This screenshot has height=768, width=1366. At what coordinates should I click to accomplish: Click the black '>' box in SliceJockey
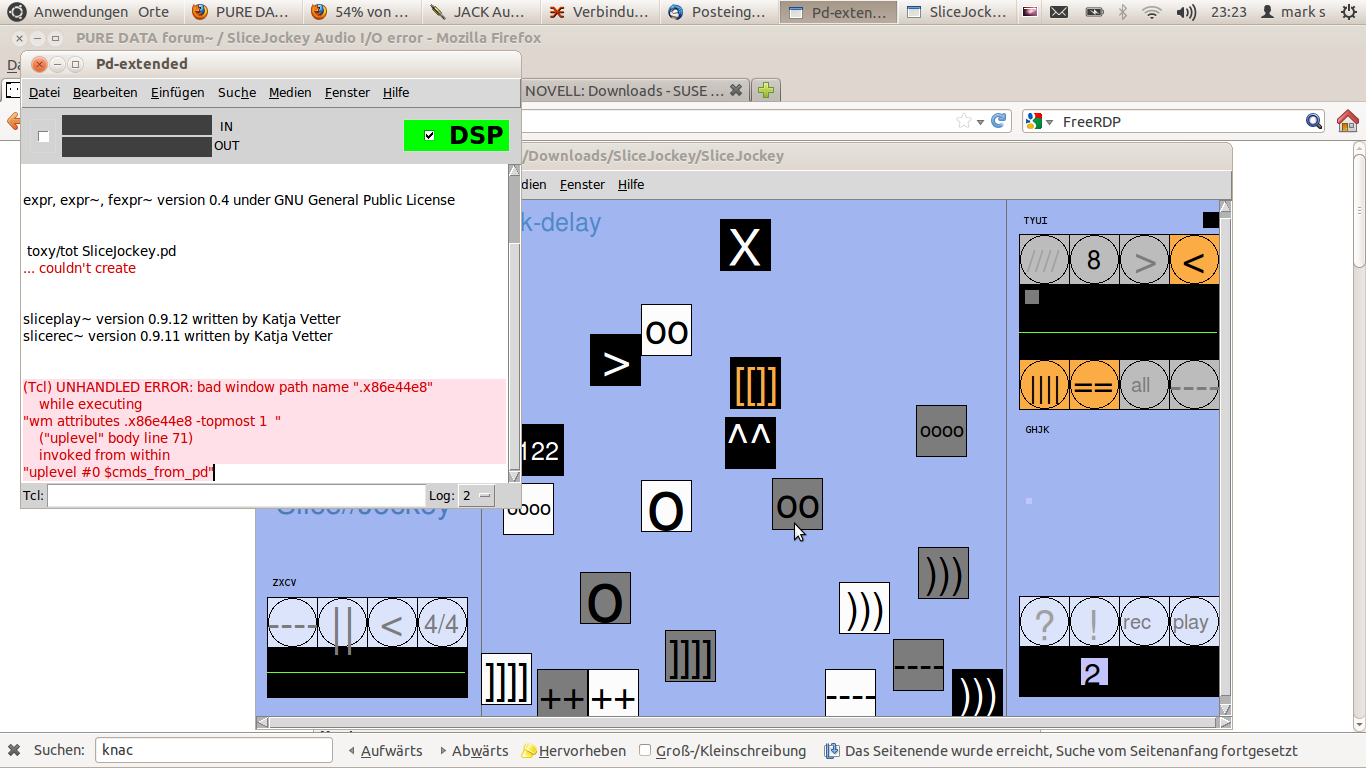pyautogui.click(x=615, y=360)
